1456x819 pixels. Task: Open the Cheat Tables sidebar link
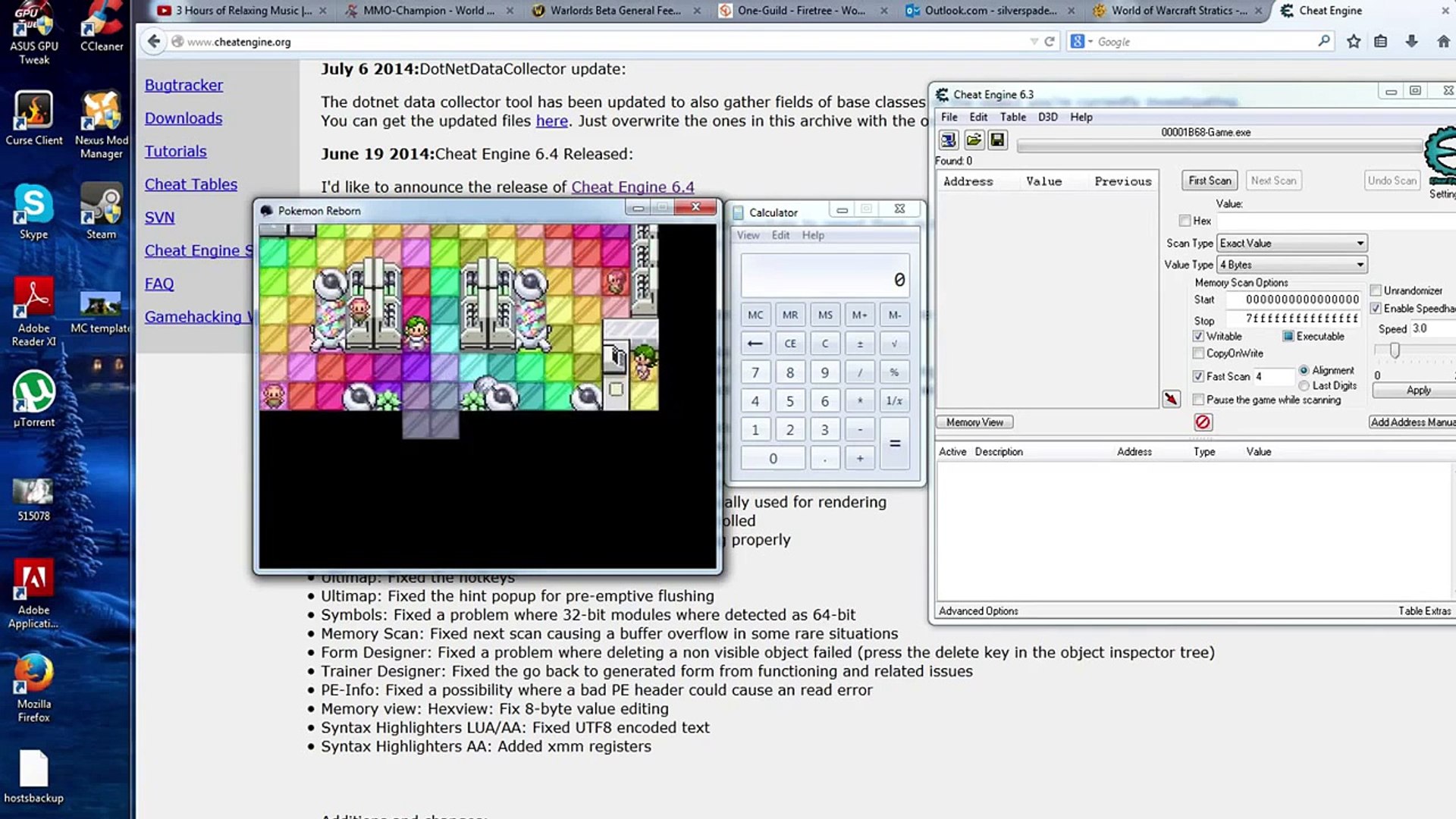click(191, 184)
